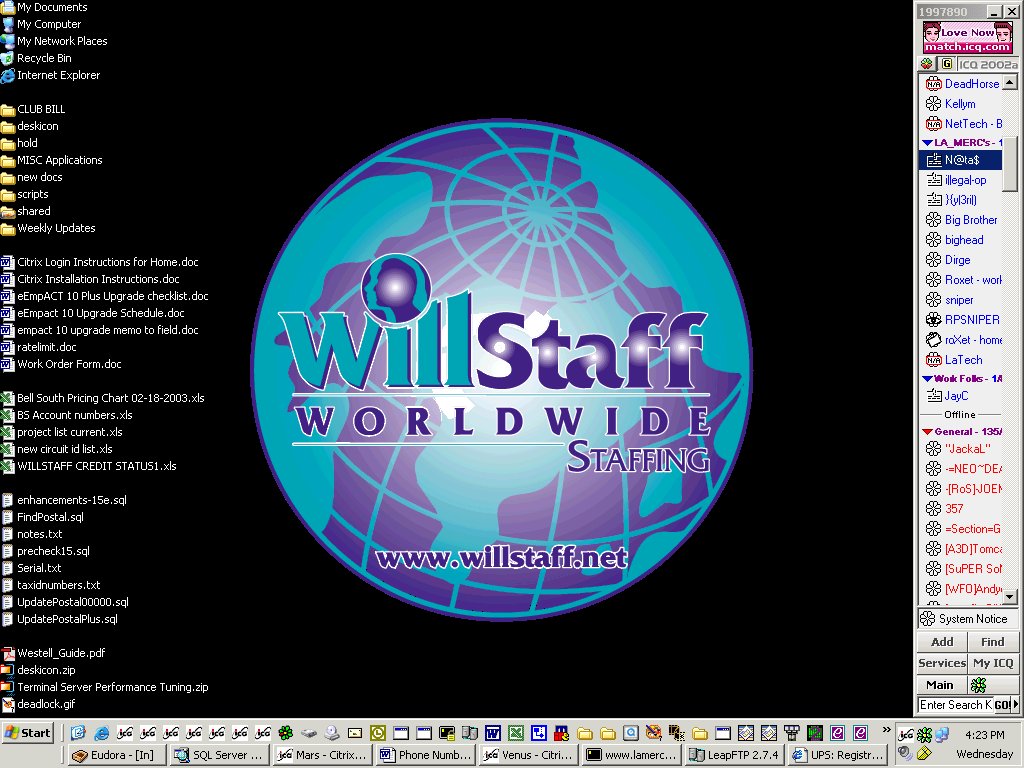Collapse the LA_MERC's contact group

(x=927, y=143)
